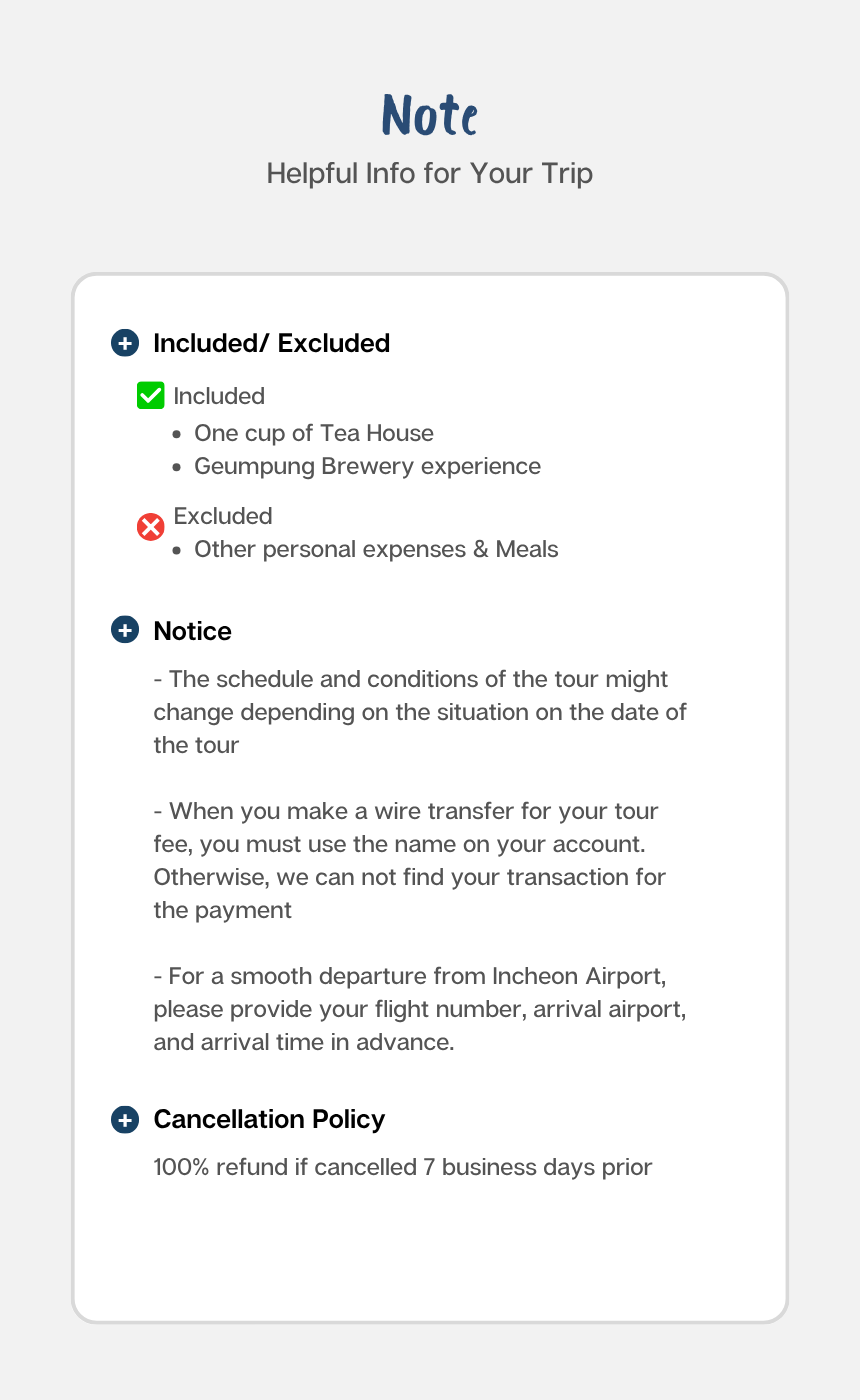The height and width of the screenshot is (1400, 860).
Task: Collapse the Notice section heading
Action: point(192,631)
